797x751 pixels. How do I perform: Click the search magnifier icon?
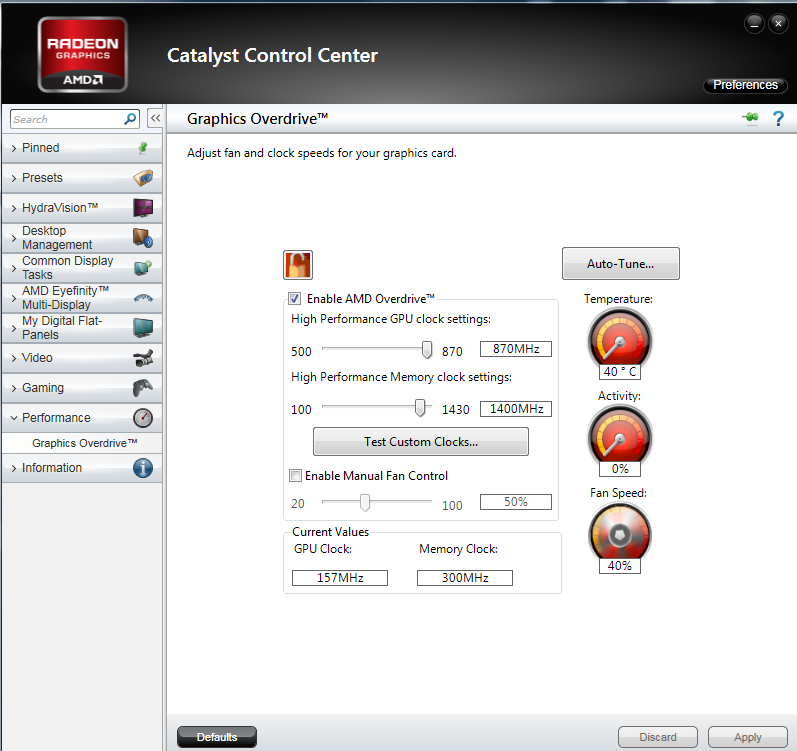[130, 119]
